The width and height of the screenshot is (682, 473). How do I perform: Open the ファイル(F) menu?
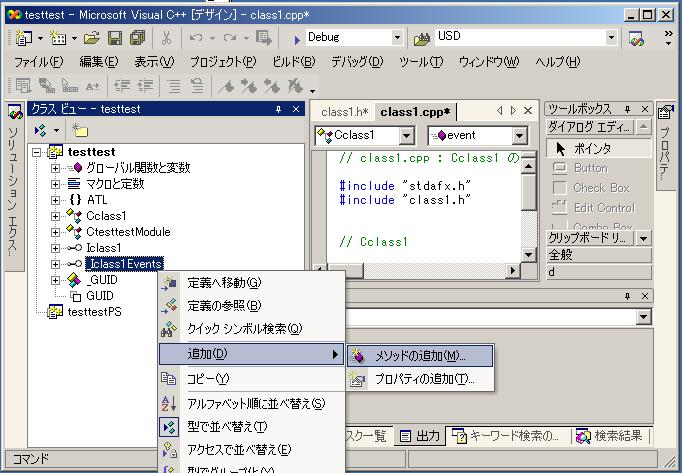[38, 62]
